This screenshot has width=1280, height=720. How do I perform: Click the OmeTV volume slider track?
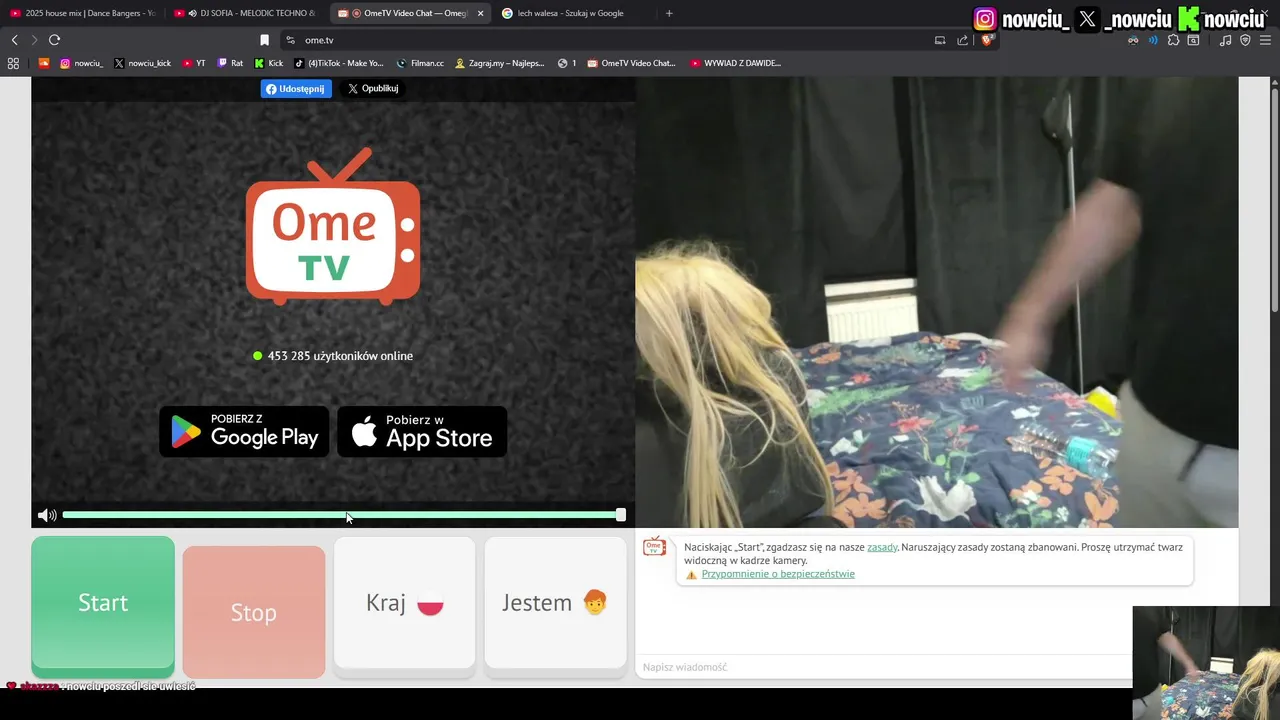tap(340, 515)
